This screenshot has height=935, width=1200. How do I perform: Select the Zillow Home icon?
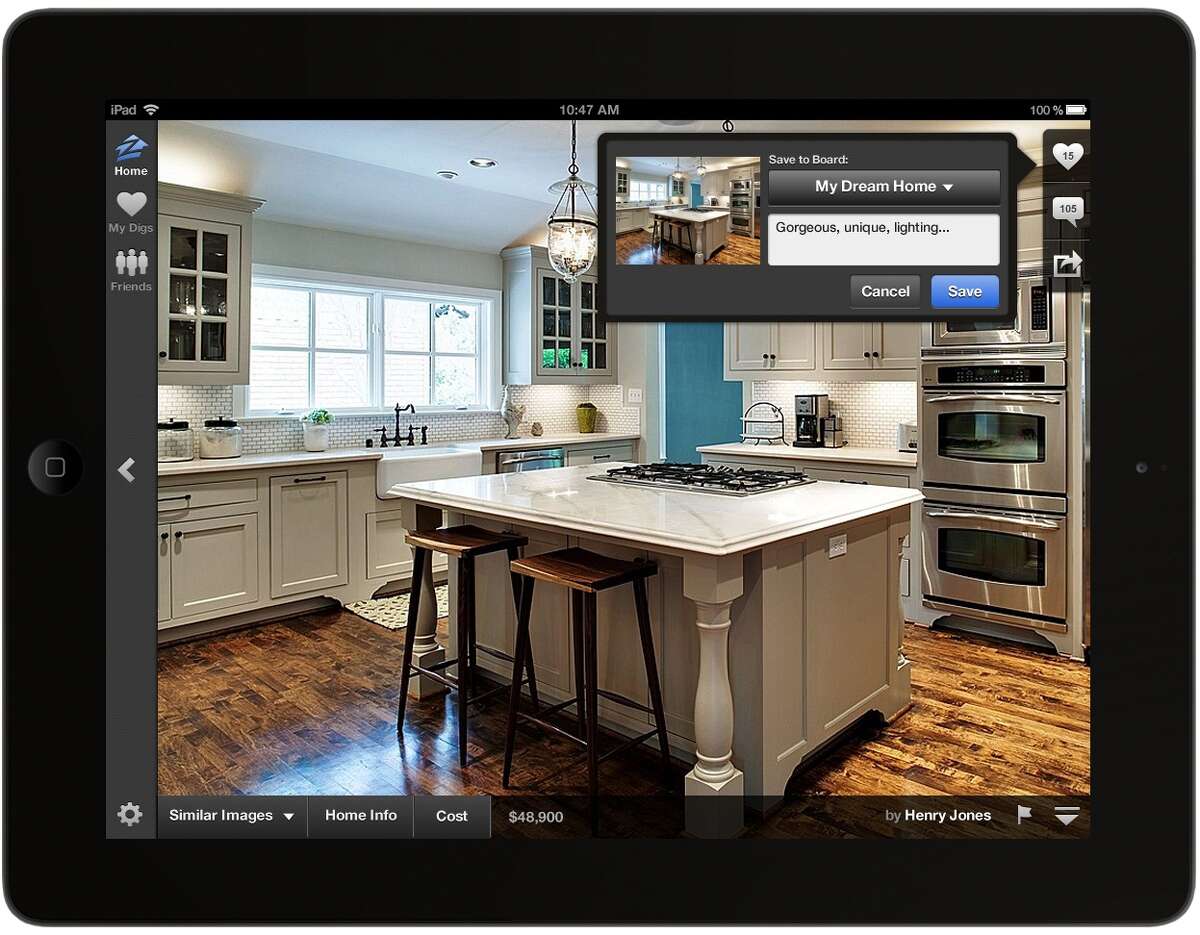click(x=130, y=152)
